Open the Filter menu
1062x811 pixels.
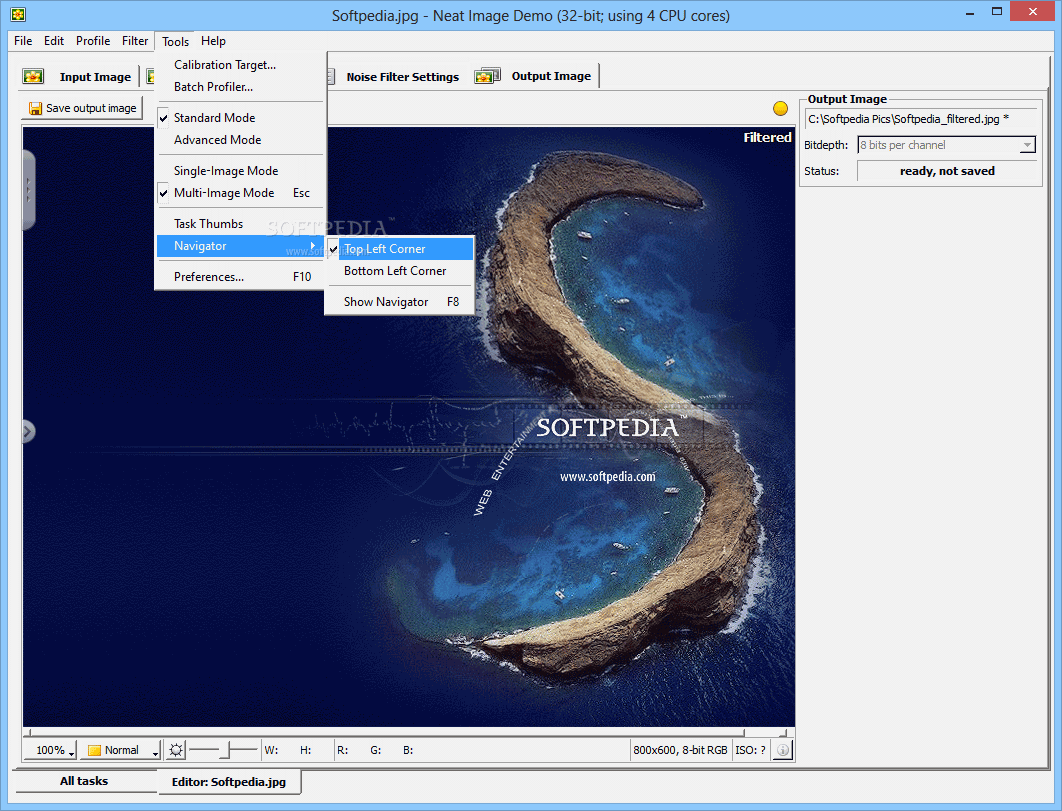point(135,41)
